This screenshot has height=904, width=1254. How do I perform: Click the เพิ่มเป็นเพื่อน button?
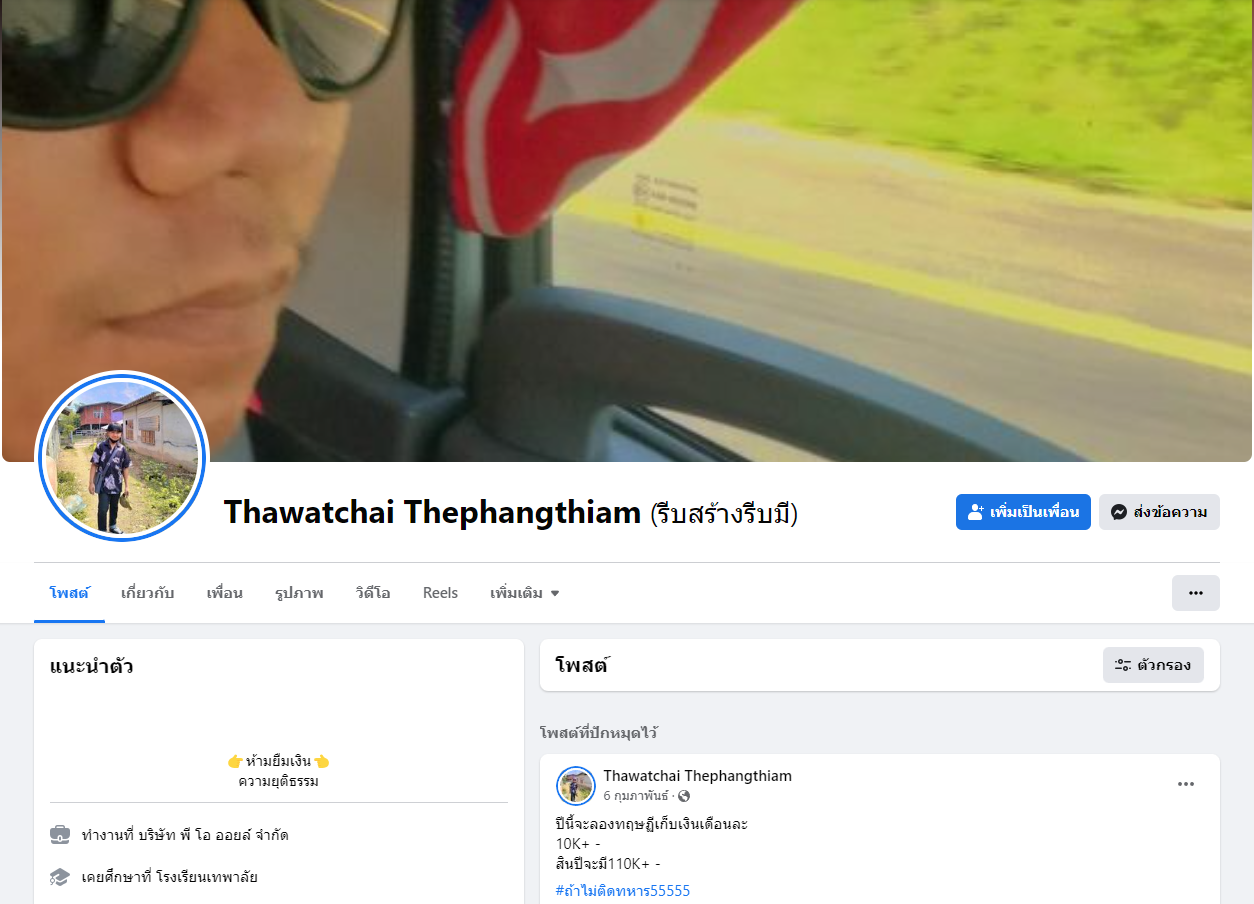pyautogui.click(x=1023, y=512)
